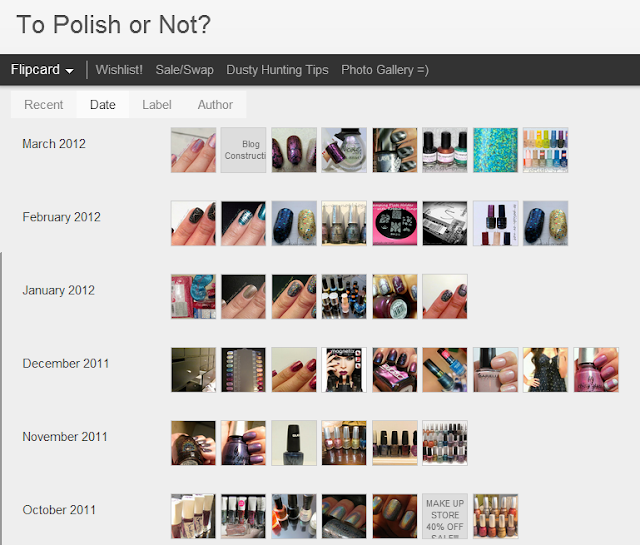Open the Blog Construction post card
Viewport: 640px width, 545px height.
coord(243,150)
